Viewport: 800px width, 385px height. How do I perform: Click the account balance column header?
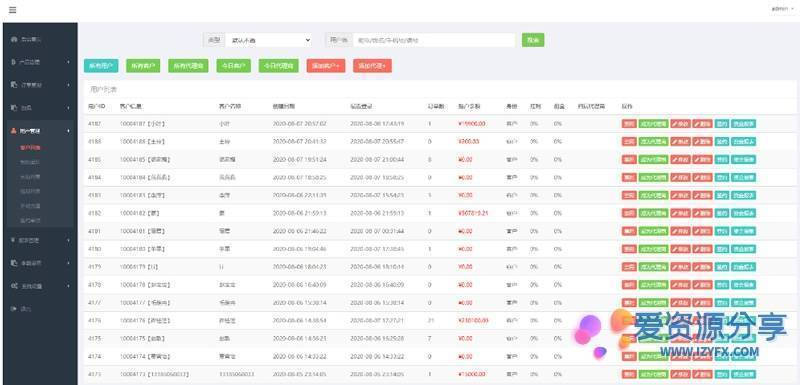coord(468,107)
